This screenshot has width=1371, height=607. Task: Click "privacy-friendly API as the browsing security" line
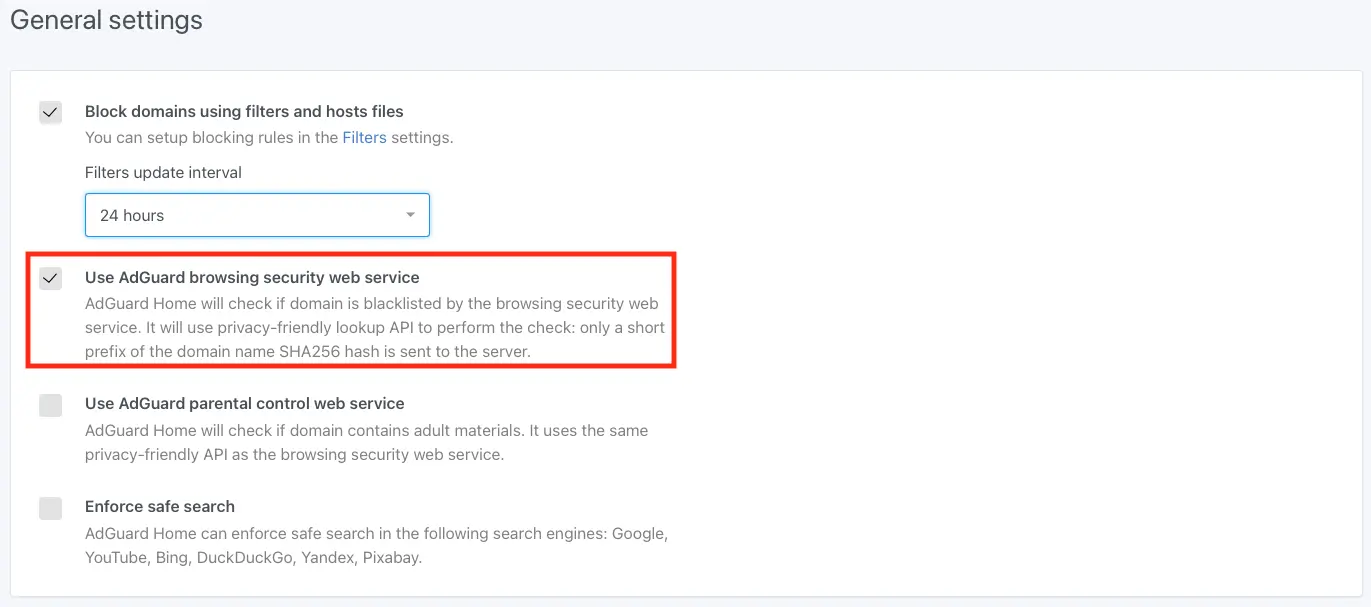(293, 455)
